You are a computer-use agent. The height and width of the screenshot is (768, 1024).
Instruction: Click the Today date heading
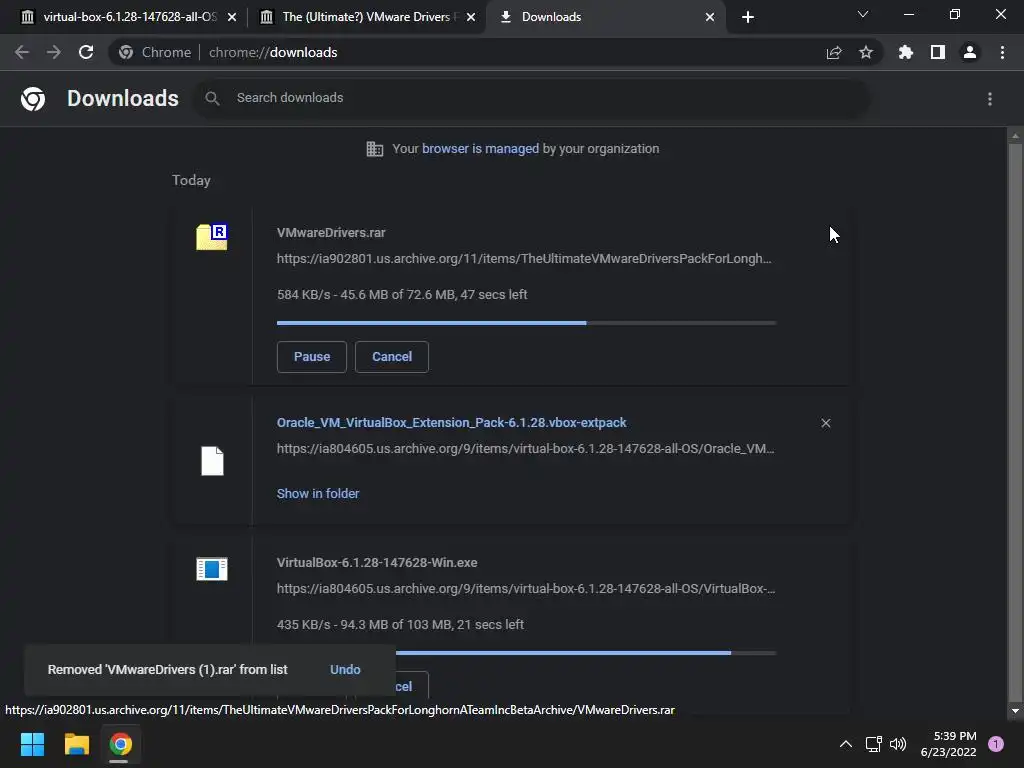point(191,180)
